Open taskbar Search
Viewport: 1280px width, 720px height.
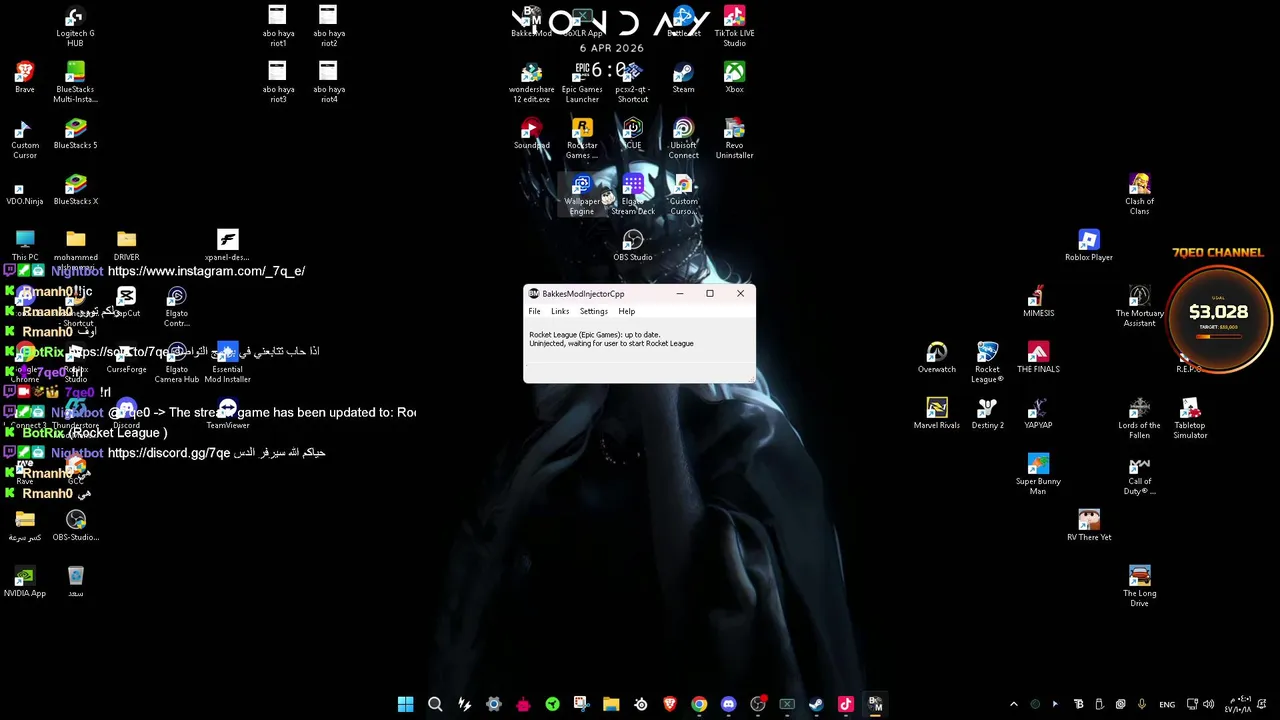(435, 704)
